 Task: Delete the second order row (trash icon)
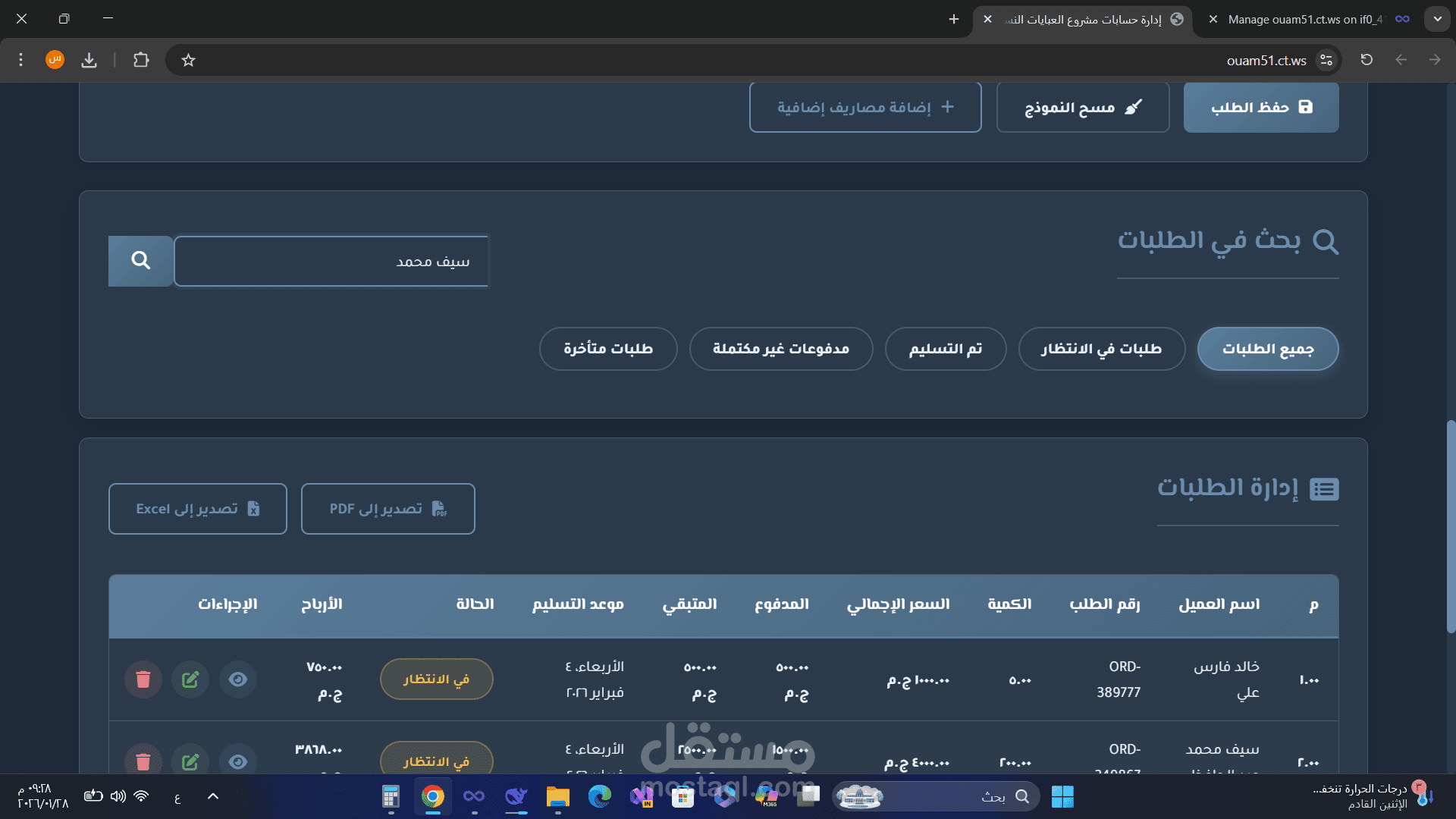pyautogui.click(x=143, y=761)
